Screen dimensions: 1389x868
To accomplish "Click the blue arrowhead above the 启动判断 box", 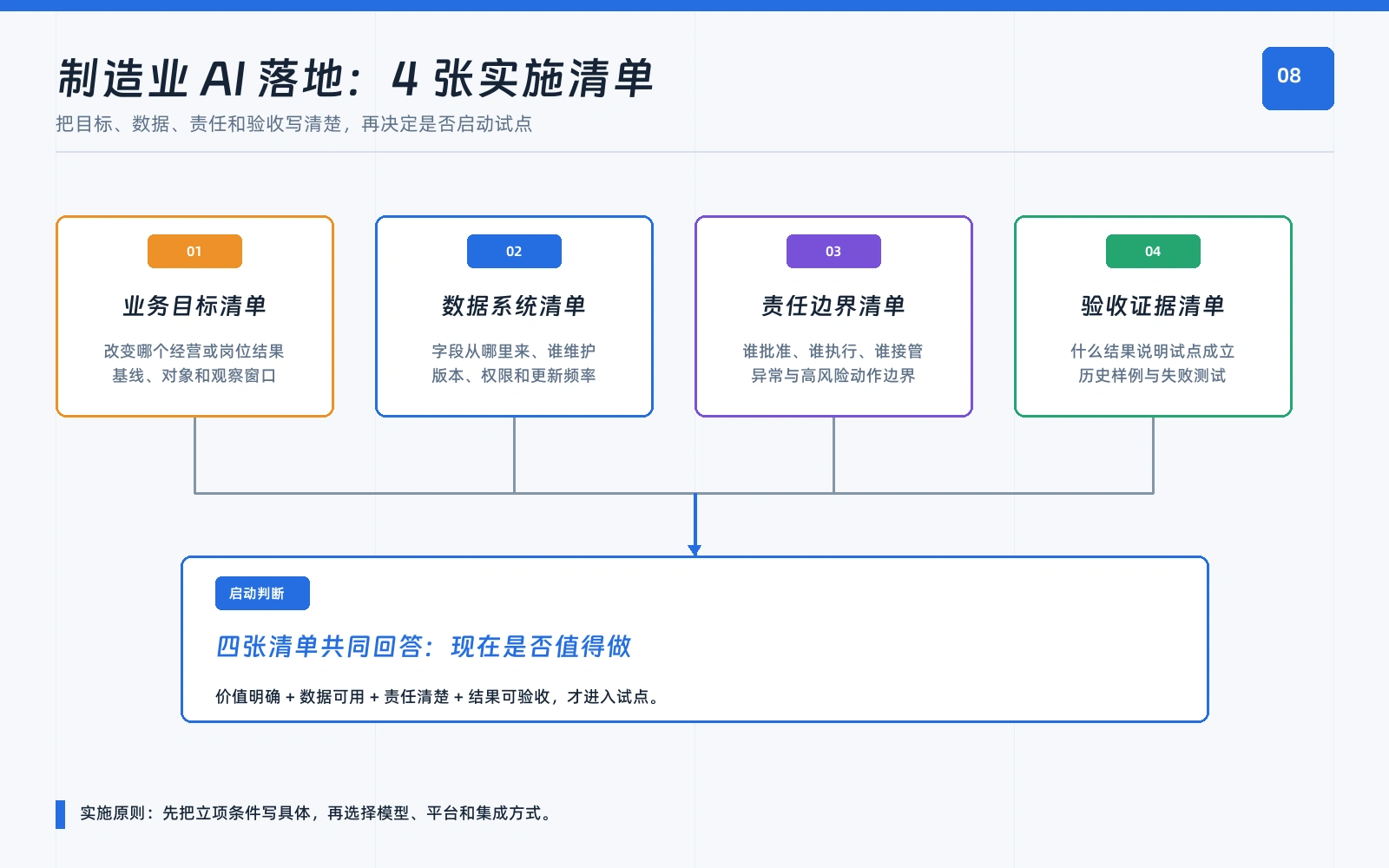I will [x=694, y=550].
